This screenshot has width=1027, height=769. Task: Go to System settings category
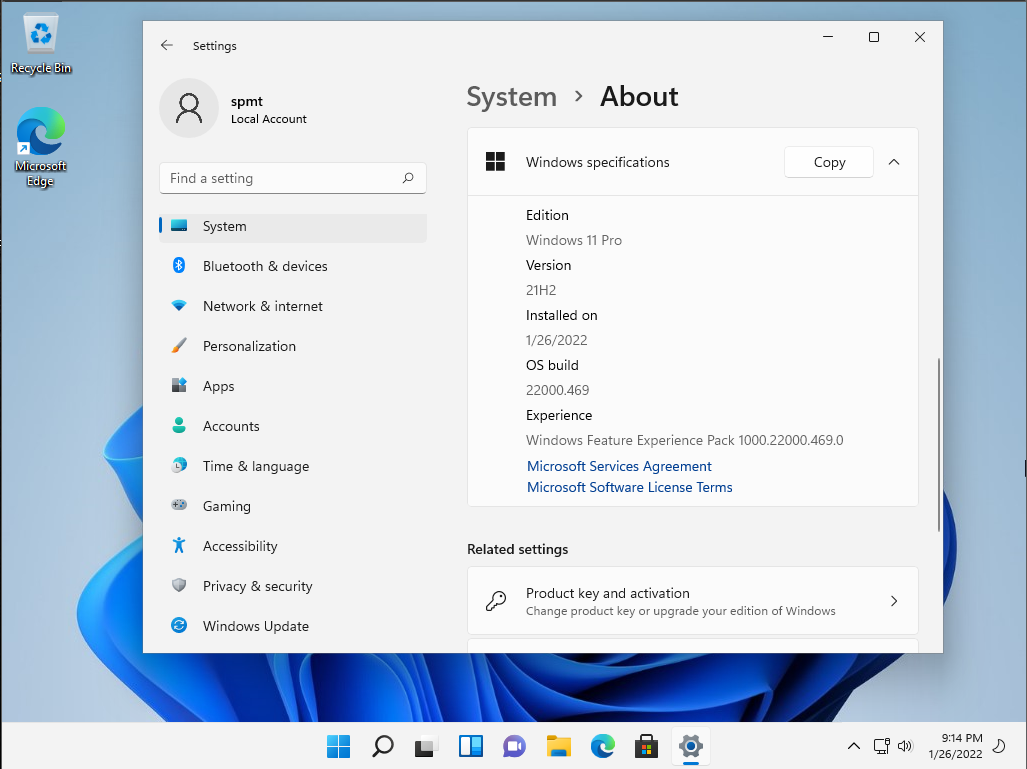[x=293, y=227]
